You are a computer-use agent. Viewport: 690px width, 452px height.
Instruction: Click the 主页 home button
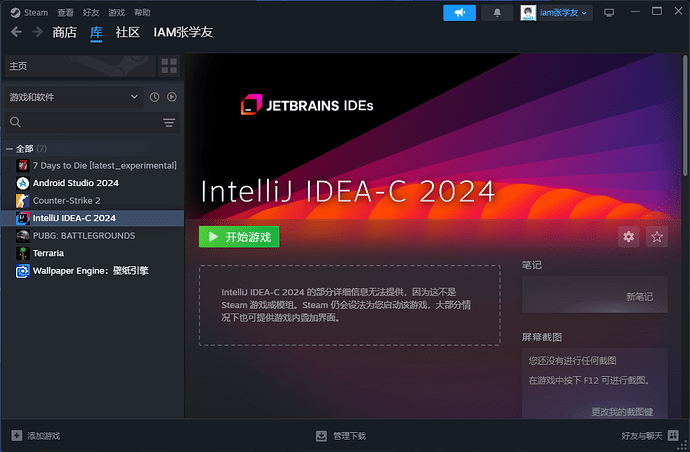tap(80, 66)
